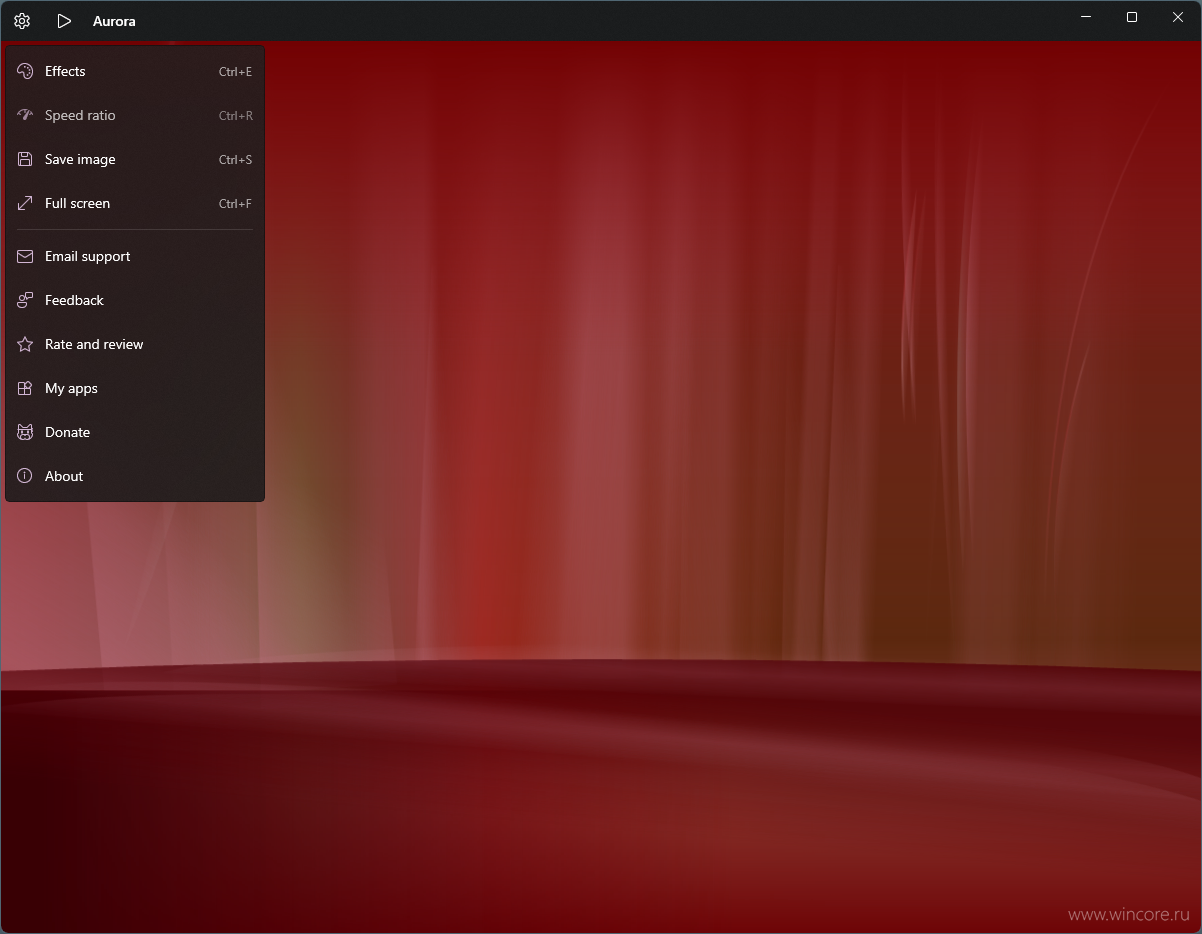Image resolution: width=1202 pixels, height=934 pixels.
Task: Click the speedometer icon beside Speed ratio
Action: pyautogui.click(x=25, y=115)
